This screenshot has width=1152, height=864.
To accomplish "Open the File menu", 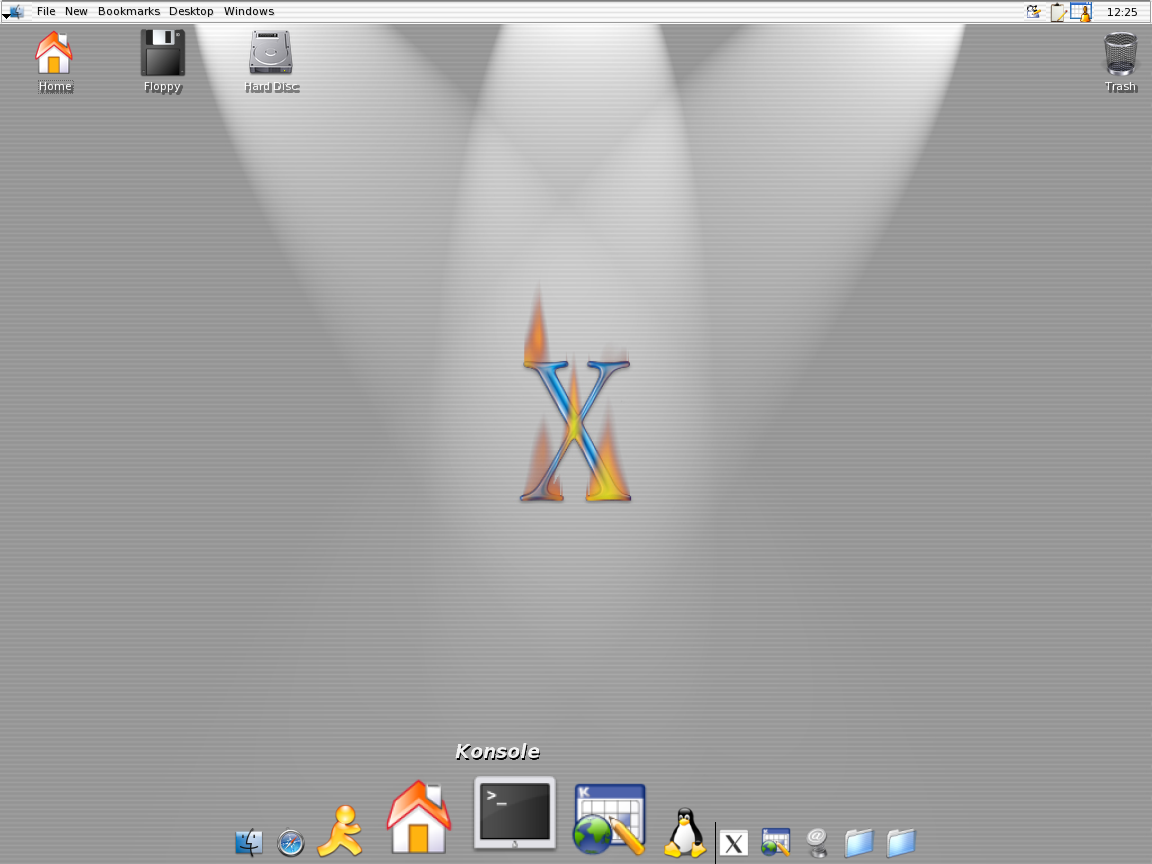I will [46, 12].
